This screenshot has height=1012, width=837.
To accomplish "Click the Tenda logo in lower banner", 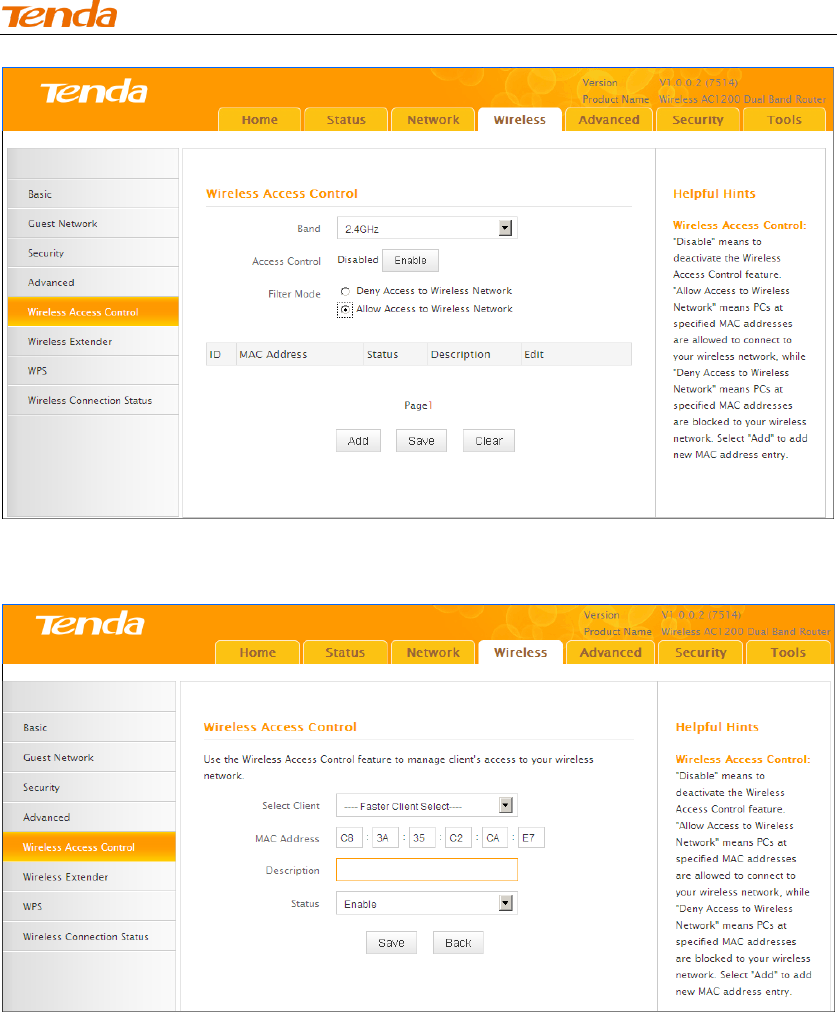I will pyautogui.click(x=90, y=624).
